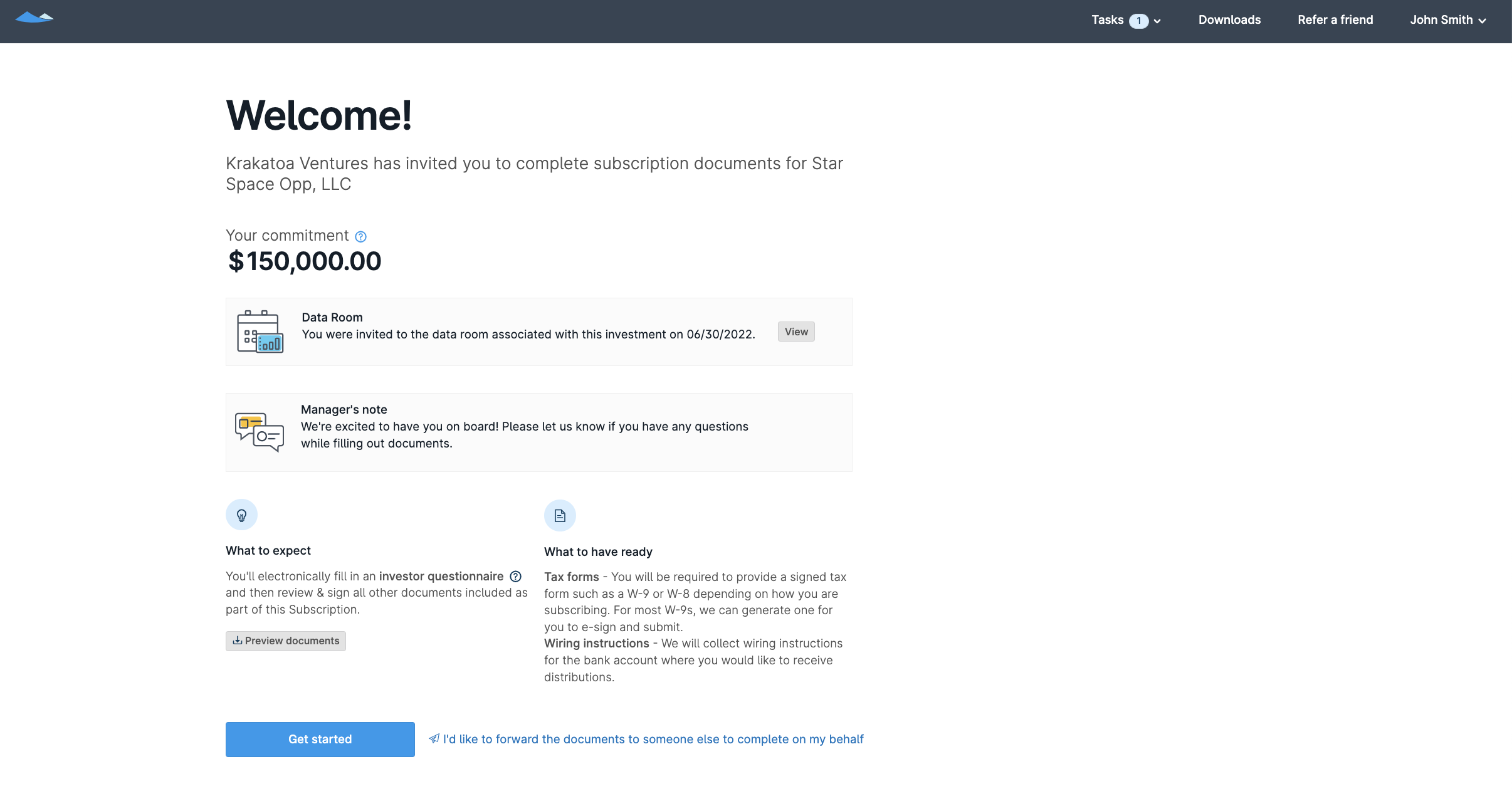Screen dimensions: 1512x811
Task: Click the download icon inside Preview documents button
Action: coord(238,641)
